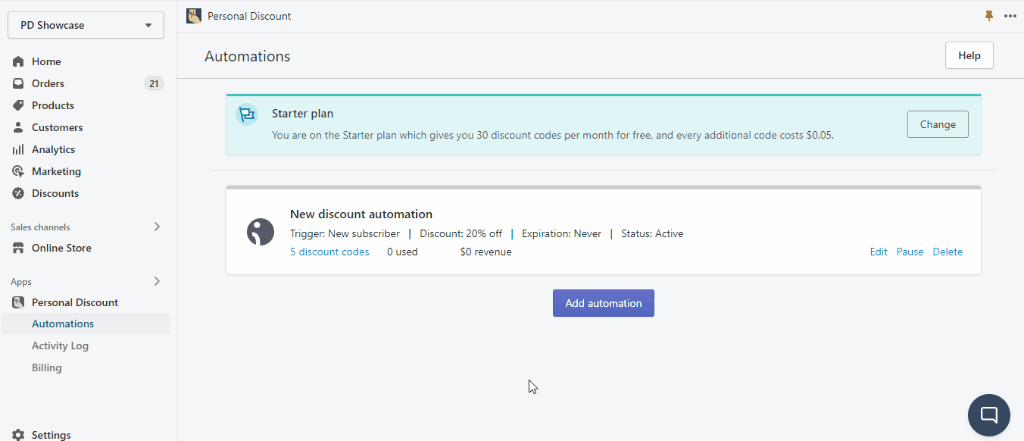Expand the Sales channels chevron
This screenshot has height=441, width=1024.
click(157, 227)
